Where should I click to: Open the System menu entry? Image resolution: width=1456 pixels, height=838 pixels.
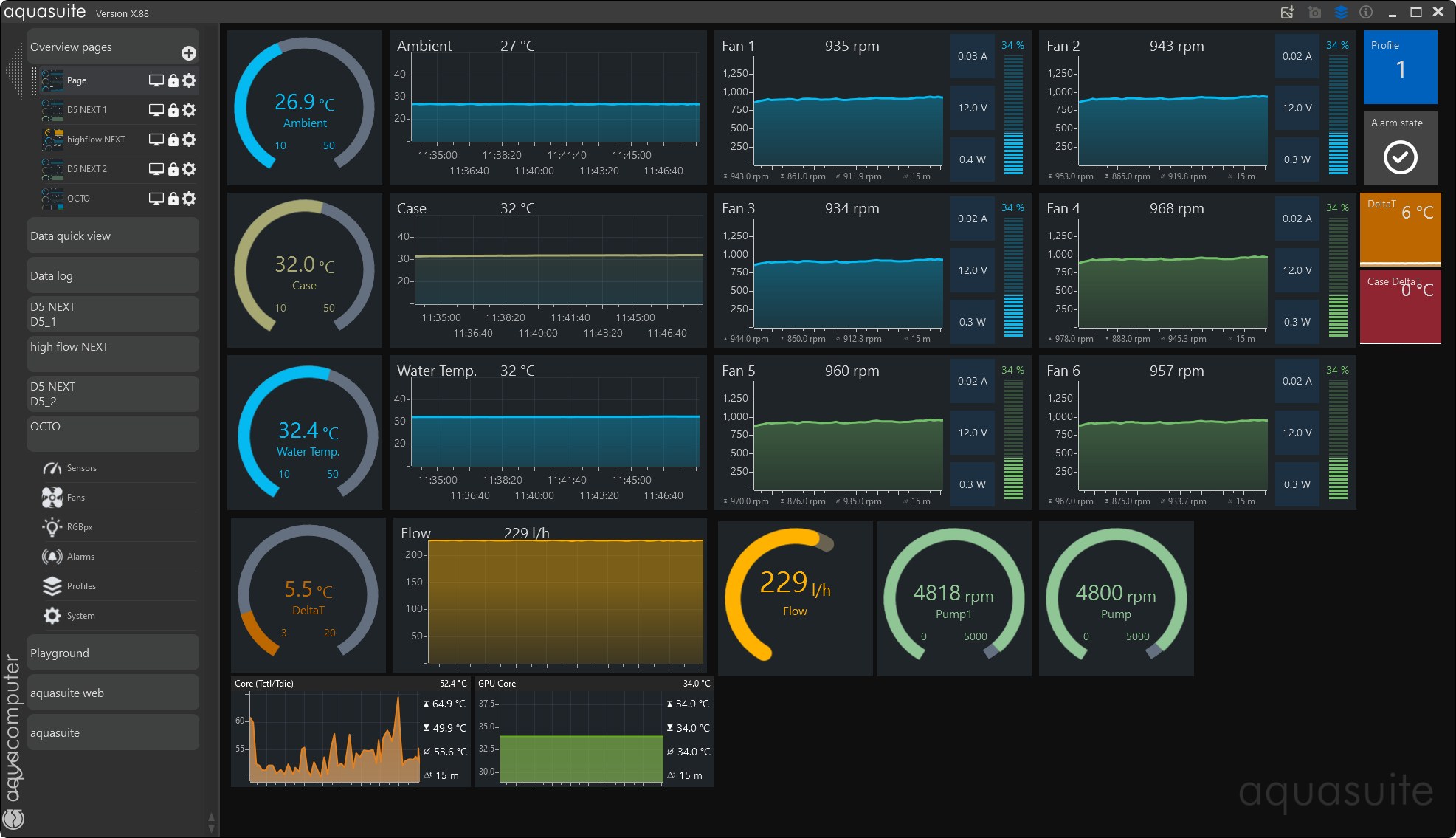pyautogui.click(x=120, y=616)
